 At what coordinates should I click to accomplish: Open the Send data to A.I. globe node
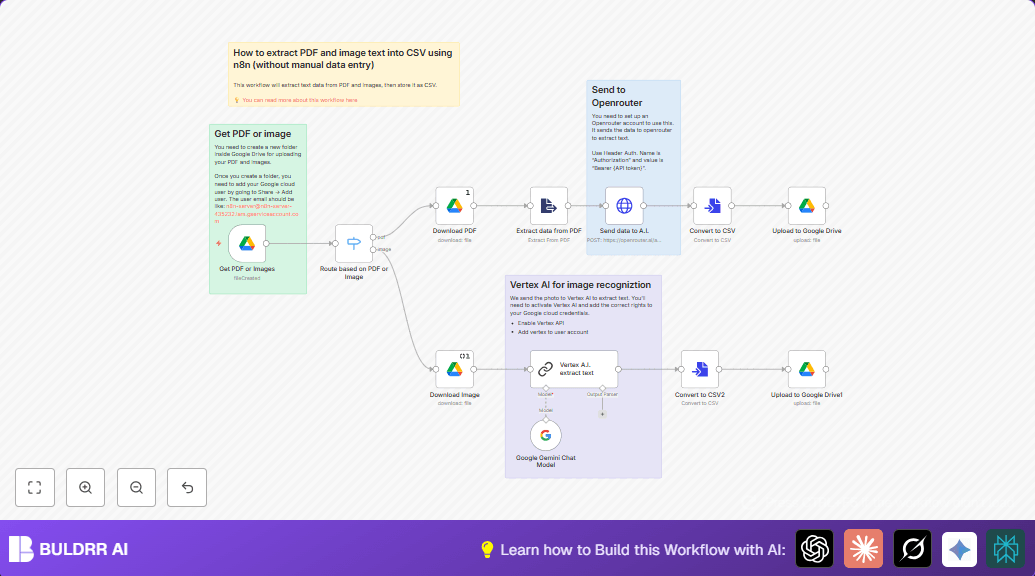coord(624,206)
